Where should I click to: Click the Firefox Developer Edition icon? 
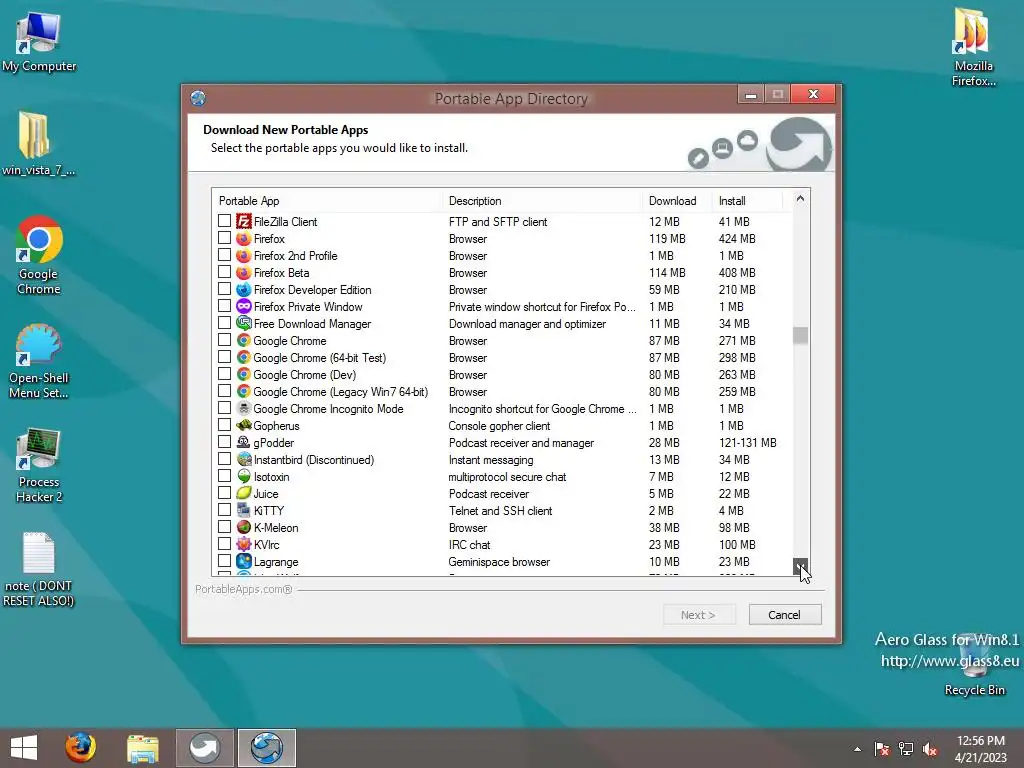pyautogui.click(x=244, y=289)
